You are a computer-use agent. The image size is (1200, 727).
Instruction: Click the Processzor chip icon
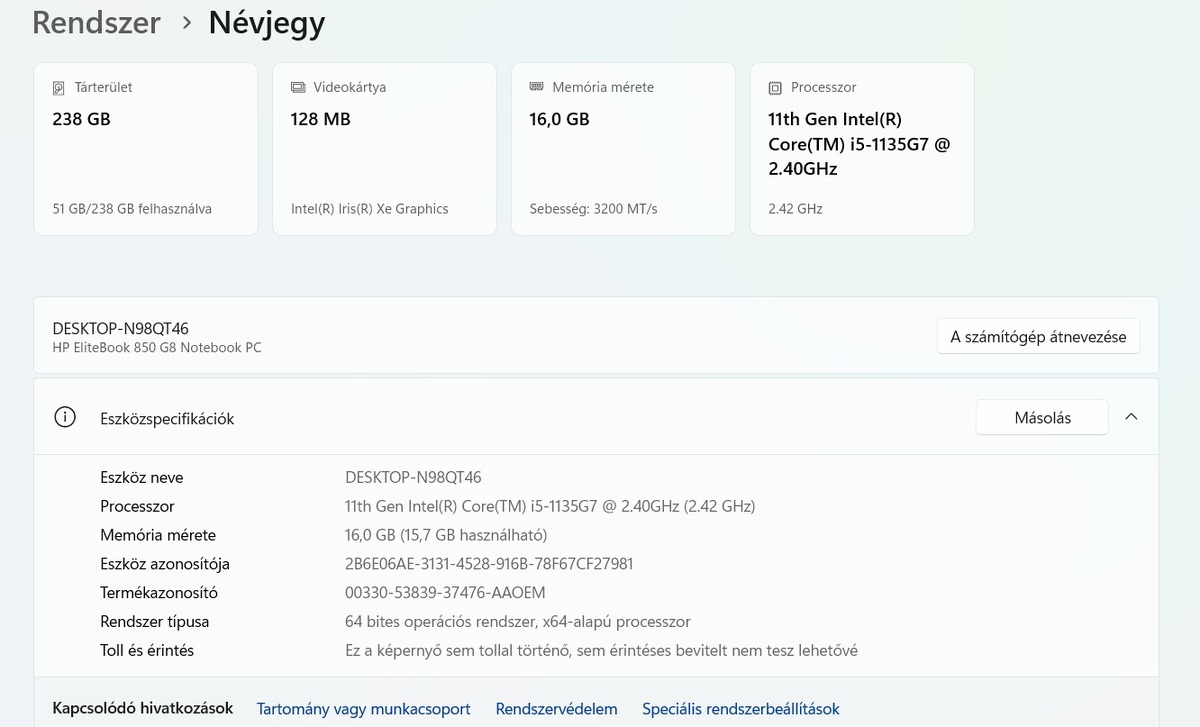point(775,88)
